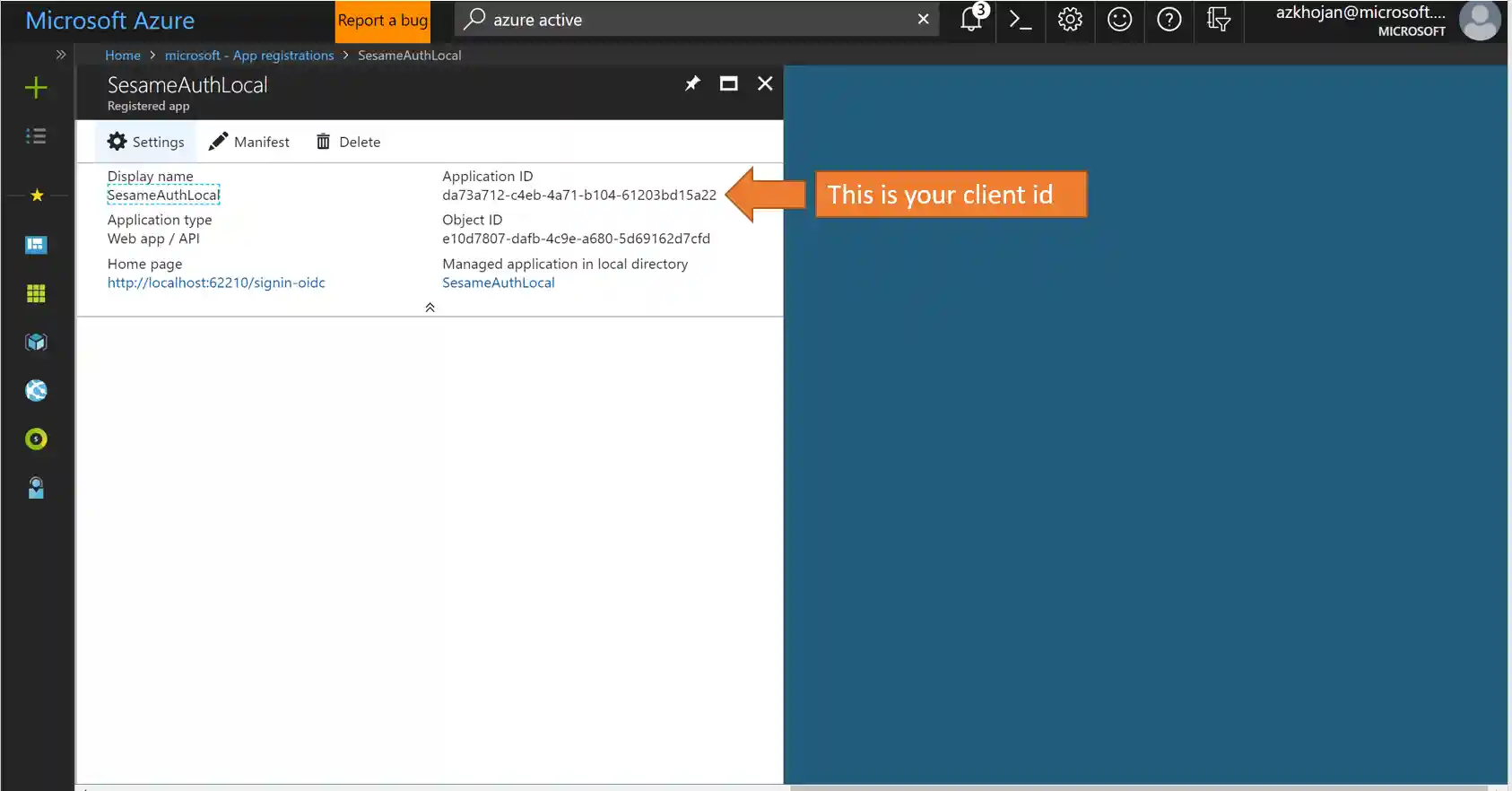Image resolution: width=1512 pixels, height=791 pixels.
Task: Select the Application ID value da73a712-c4eb…
Action: click(579, 195)
